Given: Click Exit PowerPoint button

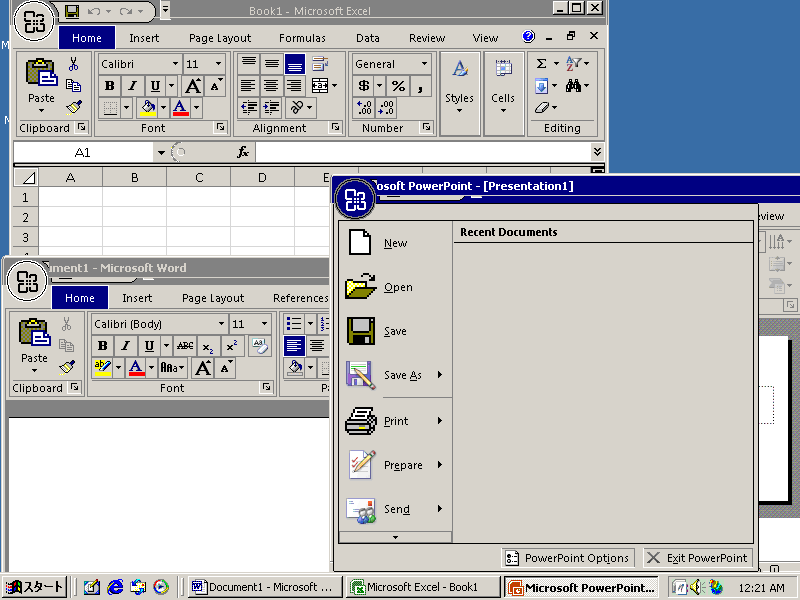Looking at the screenshot, I should 698,558.
